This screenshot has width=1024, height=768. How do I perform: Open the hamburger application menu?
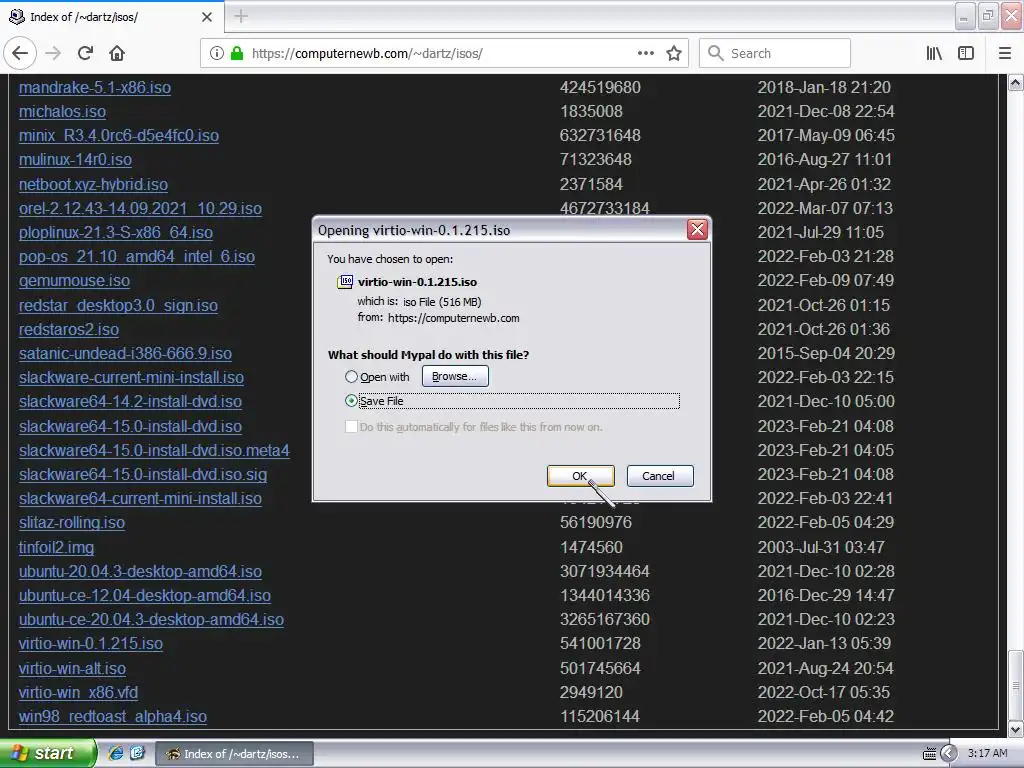tap(1004, 53)
